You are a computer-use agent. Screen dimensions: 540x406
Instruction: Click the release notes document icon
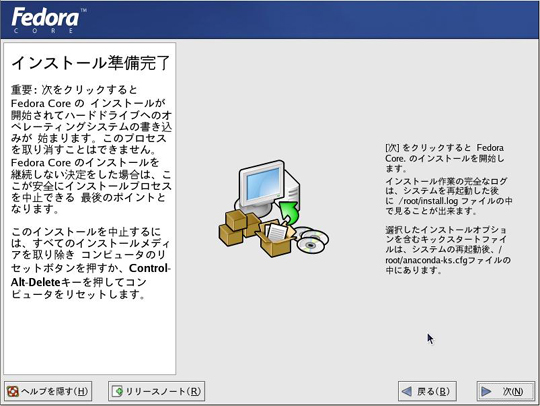pos(117,392)
